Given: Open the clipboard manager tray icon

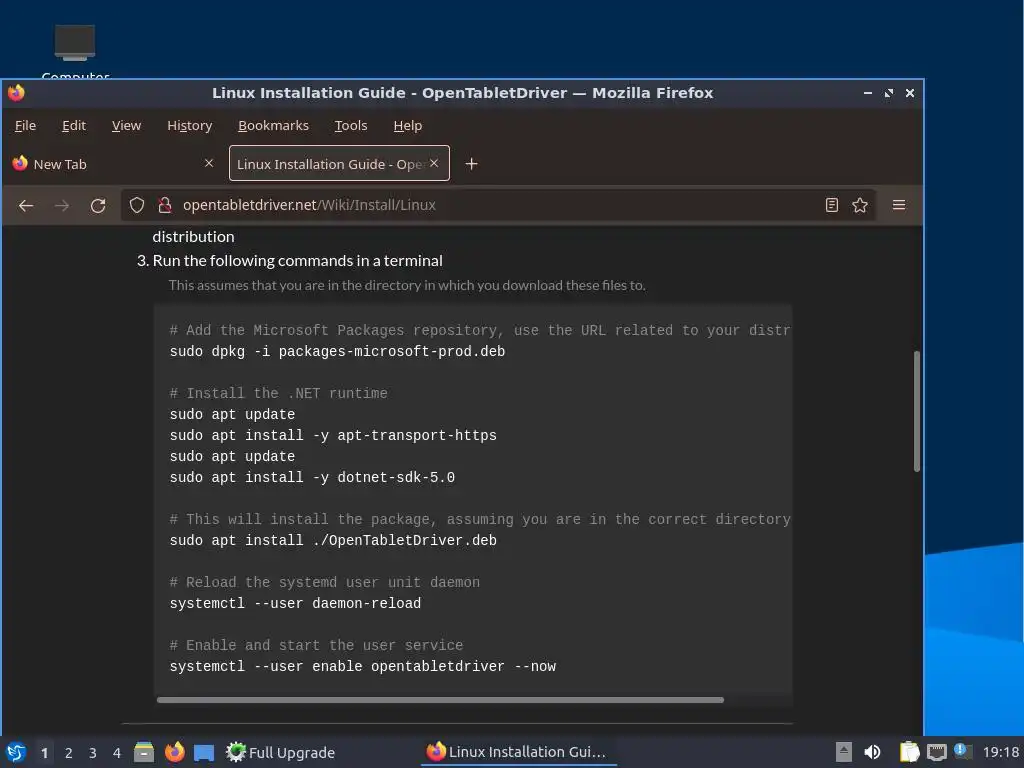Looking at the screenshot, I should coord(909,752).
